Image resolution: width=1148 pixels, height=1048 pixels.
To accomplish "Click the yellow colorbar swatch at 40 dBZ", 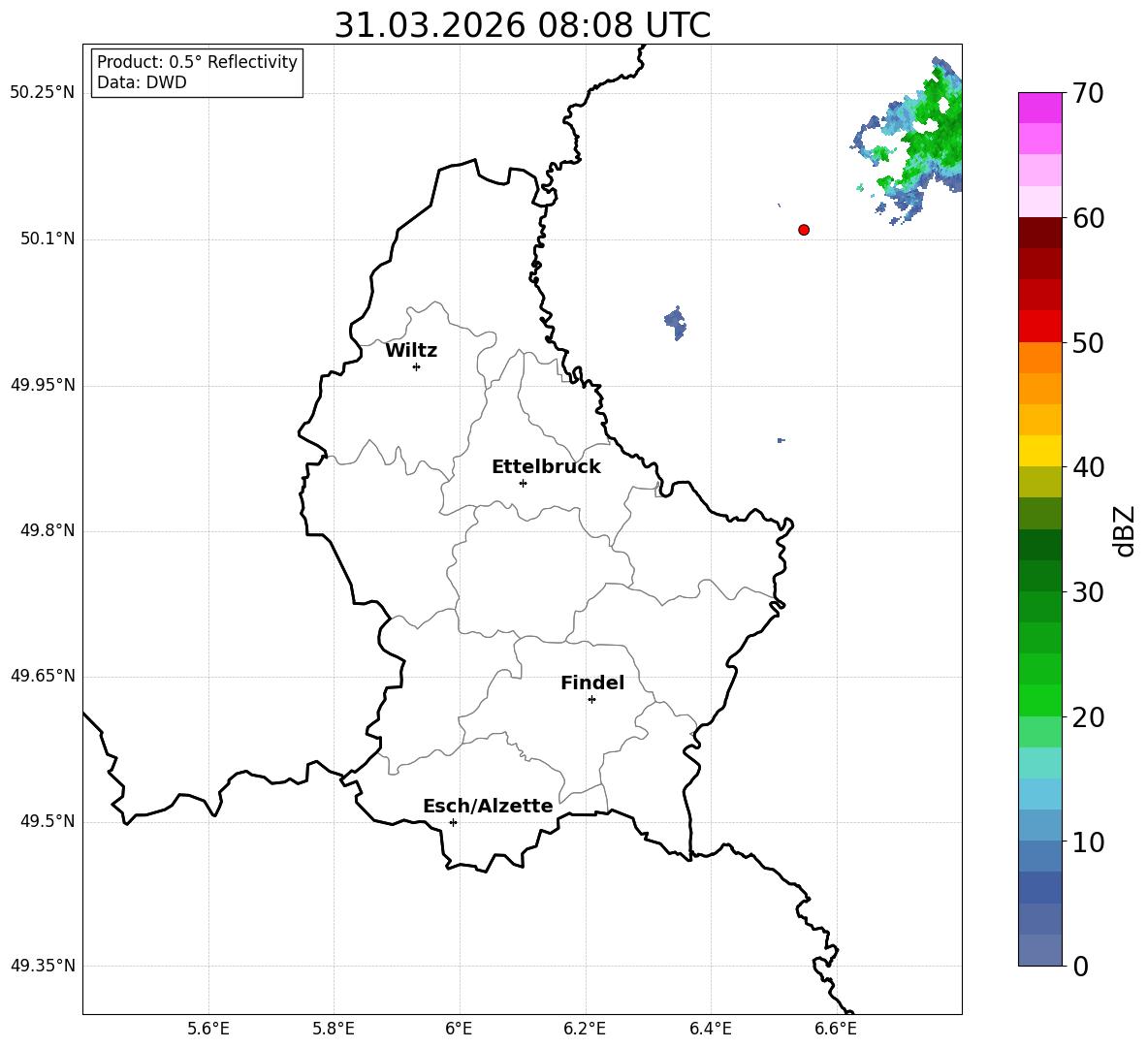I will coord(1039,452).
